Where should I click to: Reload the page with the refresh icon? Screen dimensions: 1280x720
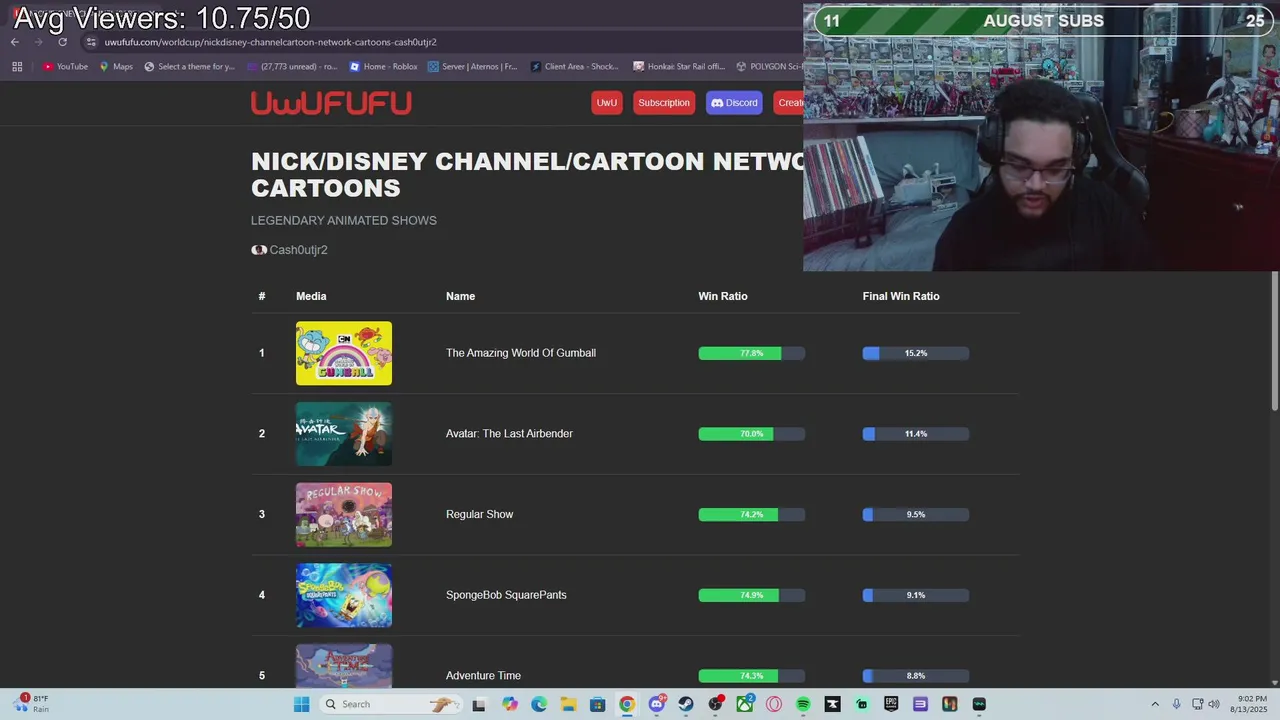[62, 42]
